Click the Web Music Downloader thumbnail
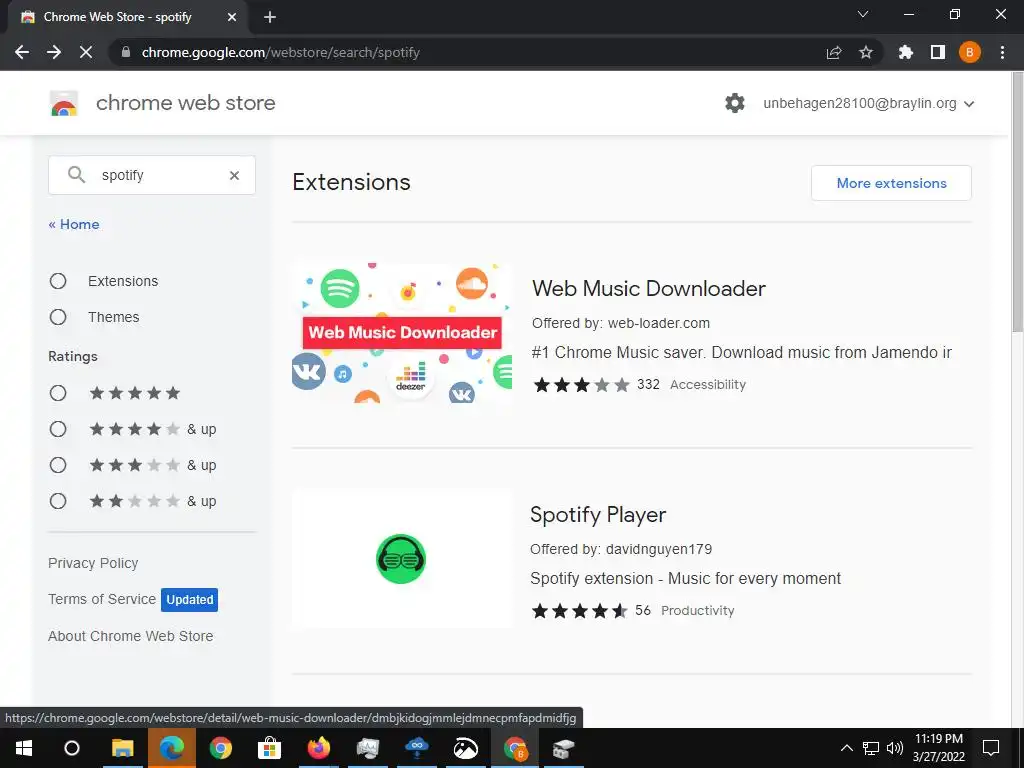 pos(402,333)
